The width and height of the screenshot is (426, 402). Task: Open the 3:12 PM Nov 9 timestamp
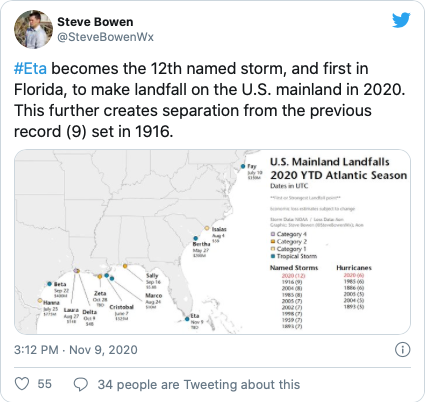(x=76, y=350)
